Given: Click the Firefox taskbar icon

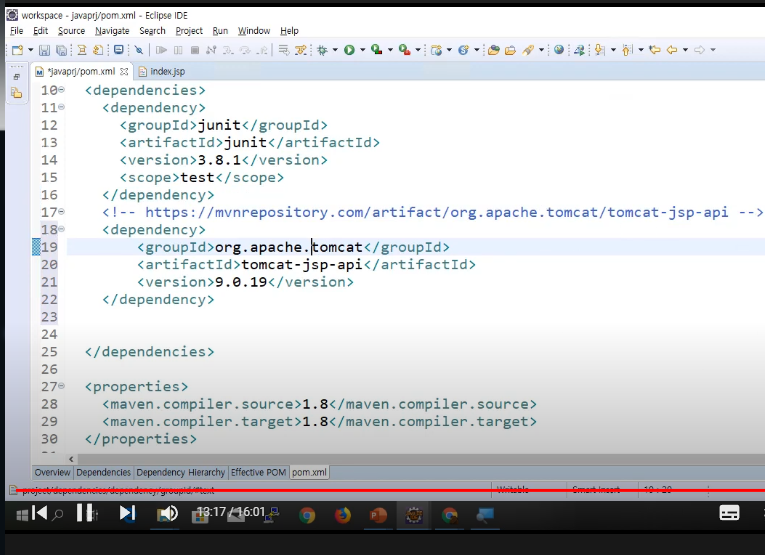Looking at the screenshot, I should (342, 515).
